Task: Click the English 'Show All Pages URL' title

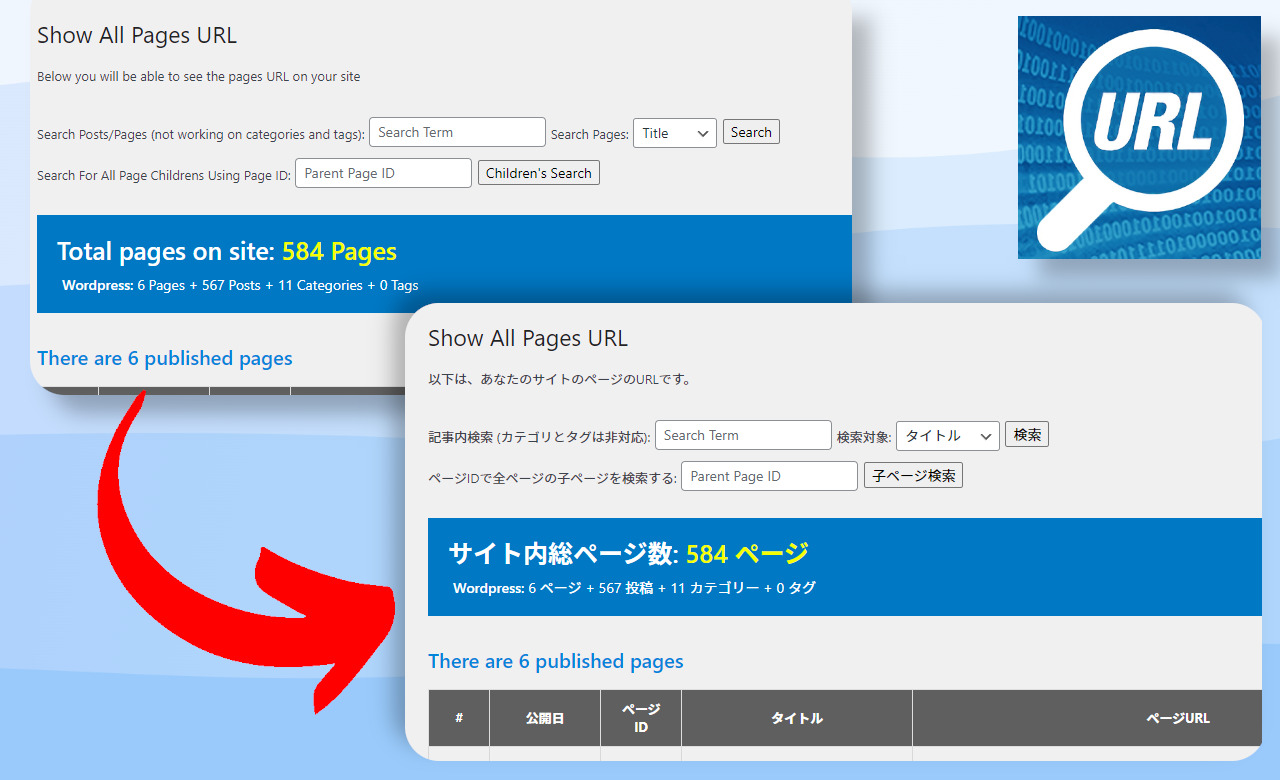Action: coord(137,35)
